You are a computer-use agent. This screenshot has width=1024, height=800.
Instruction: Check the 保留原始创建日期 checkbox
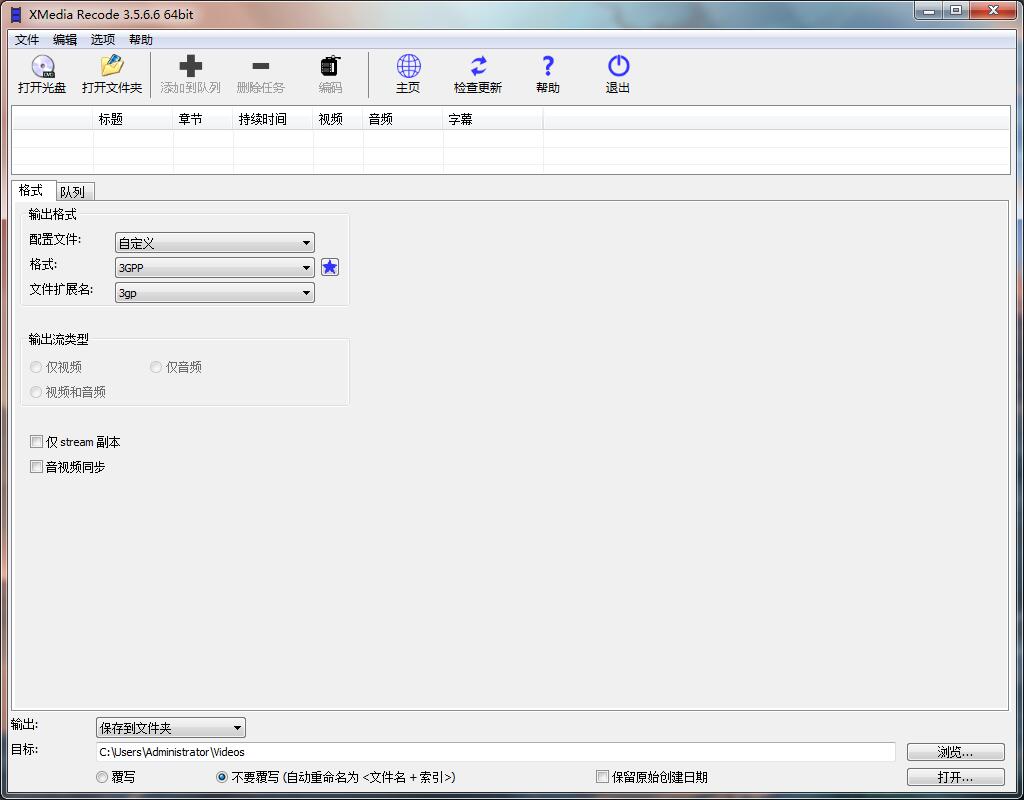[x=602, y=777]
